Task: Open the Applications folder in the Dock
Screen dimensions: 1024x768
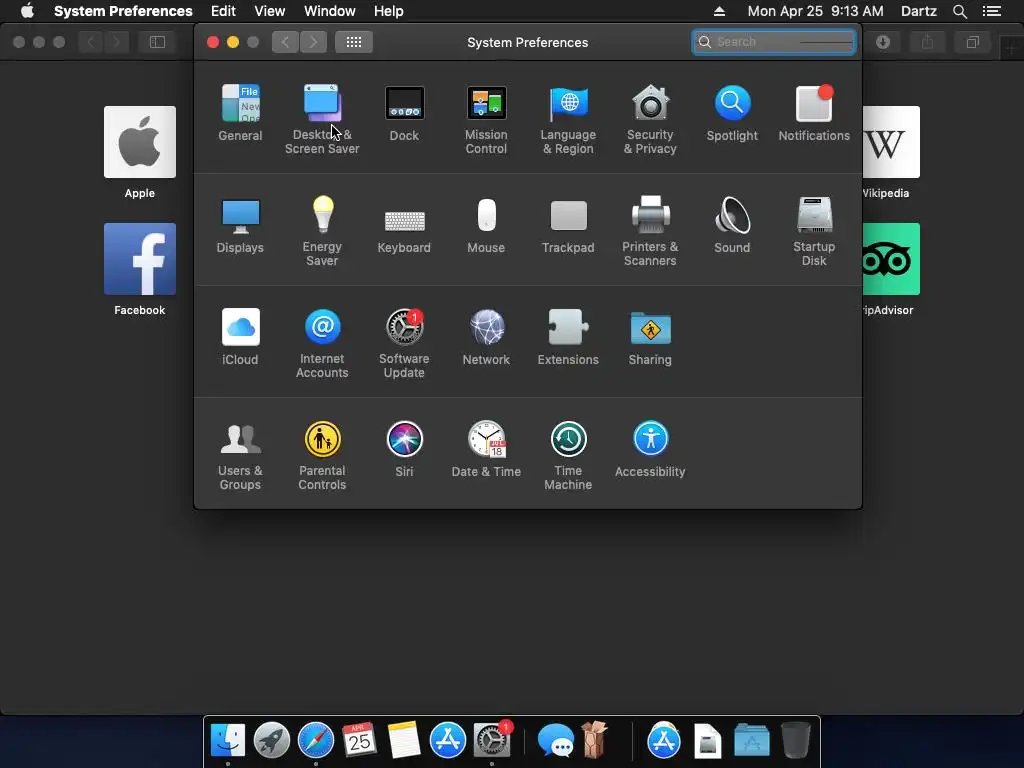Action: (752, 741)
